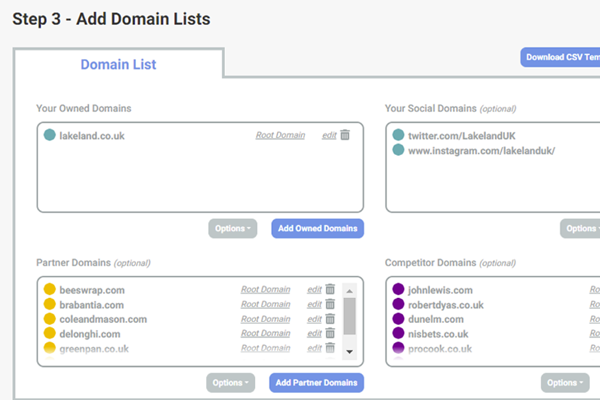Click the teal dot beside the instagram.com/lakelanduk entry

coord(398,150)
